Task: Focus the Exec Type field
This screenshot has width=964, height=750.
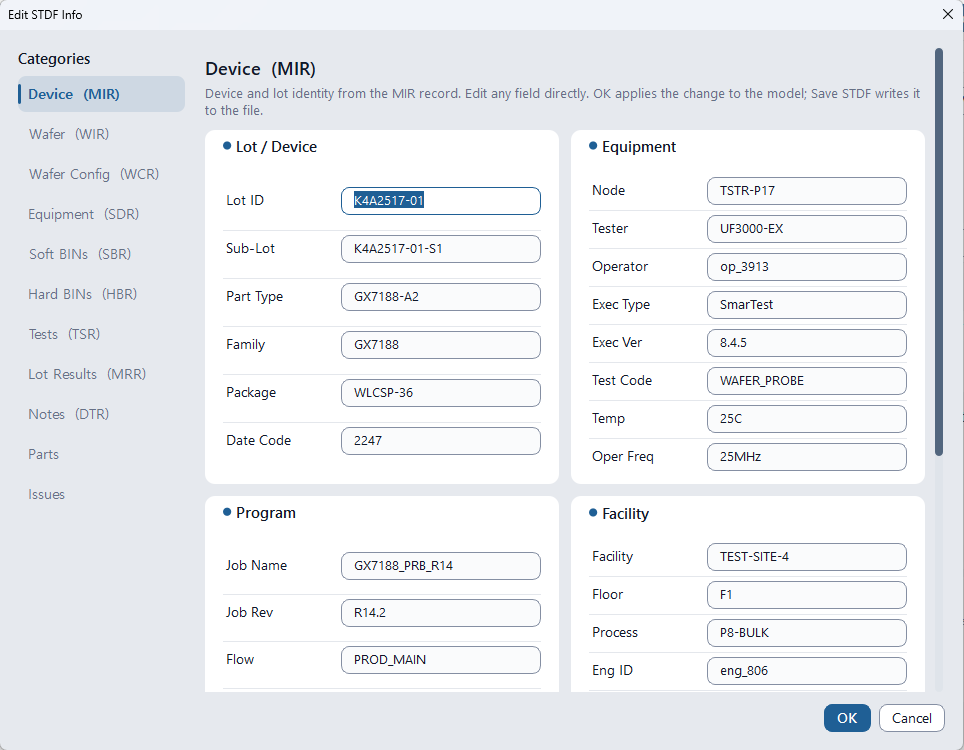Action: coord(807,305)
